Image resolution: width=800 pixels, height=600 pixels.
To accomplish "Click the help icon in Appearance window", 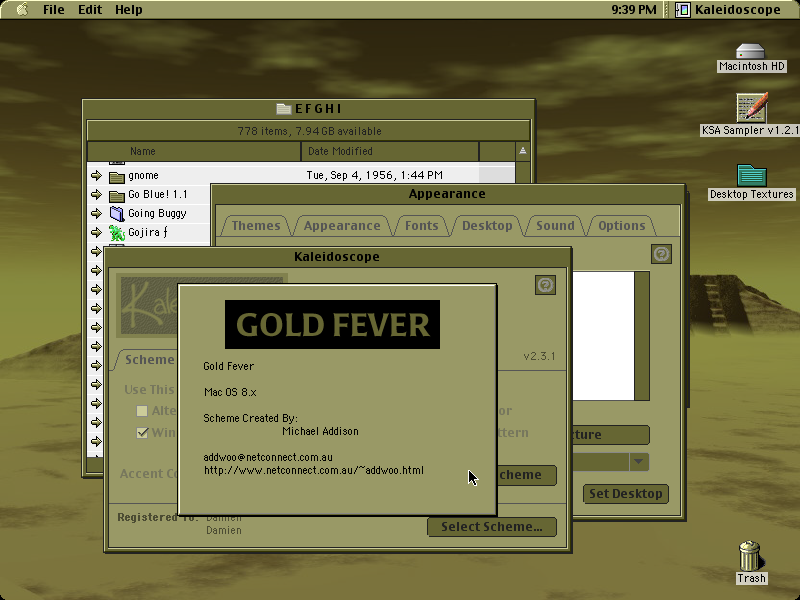I will (661, 254).
